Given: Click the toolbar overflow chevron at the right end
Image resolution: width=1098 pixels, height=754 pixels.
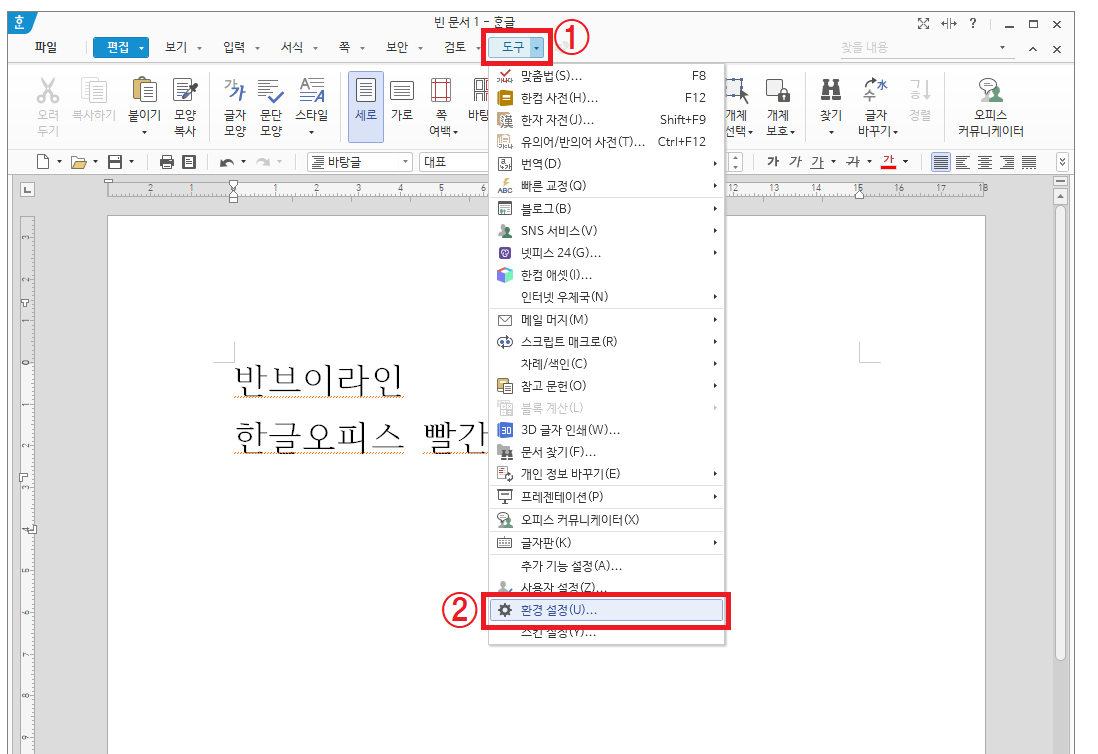Looking at the screenshot, I should point(1062,162).
